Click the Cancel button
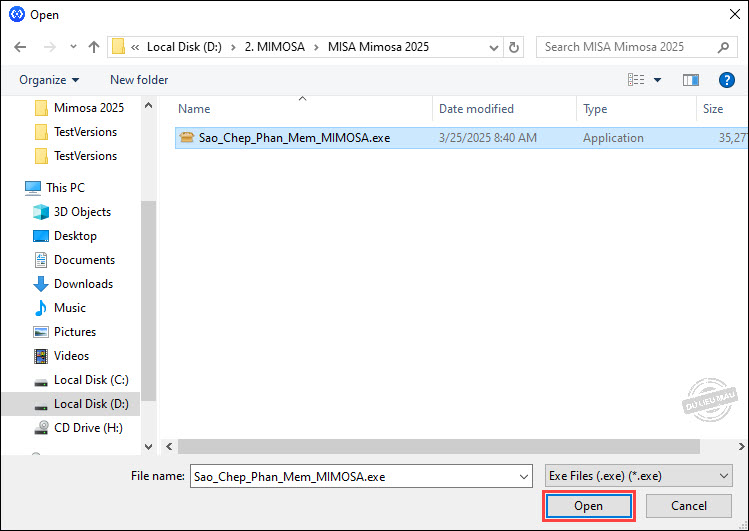This screenshot has height=531, width=749. point(688,506)
